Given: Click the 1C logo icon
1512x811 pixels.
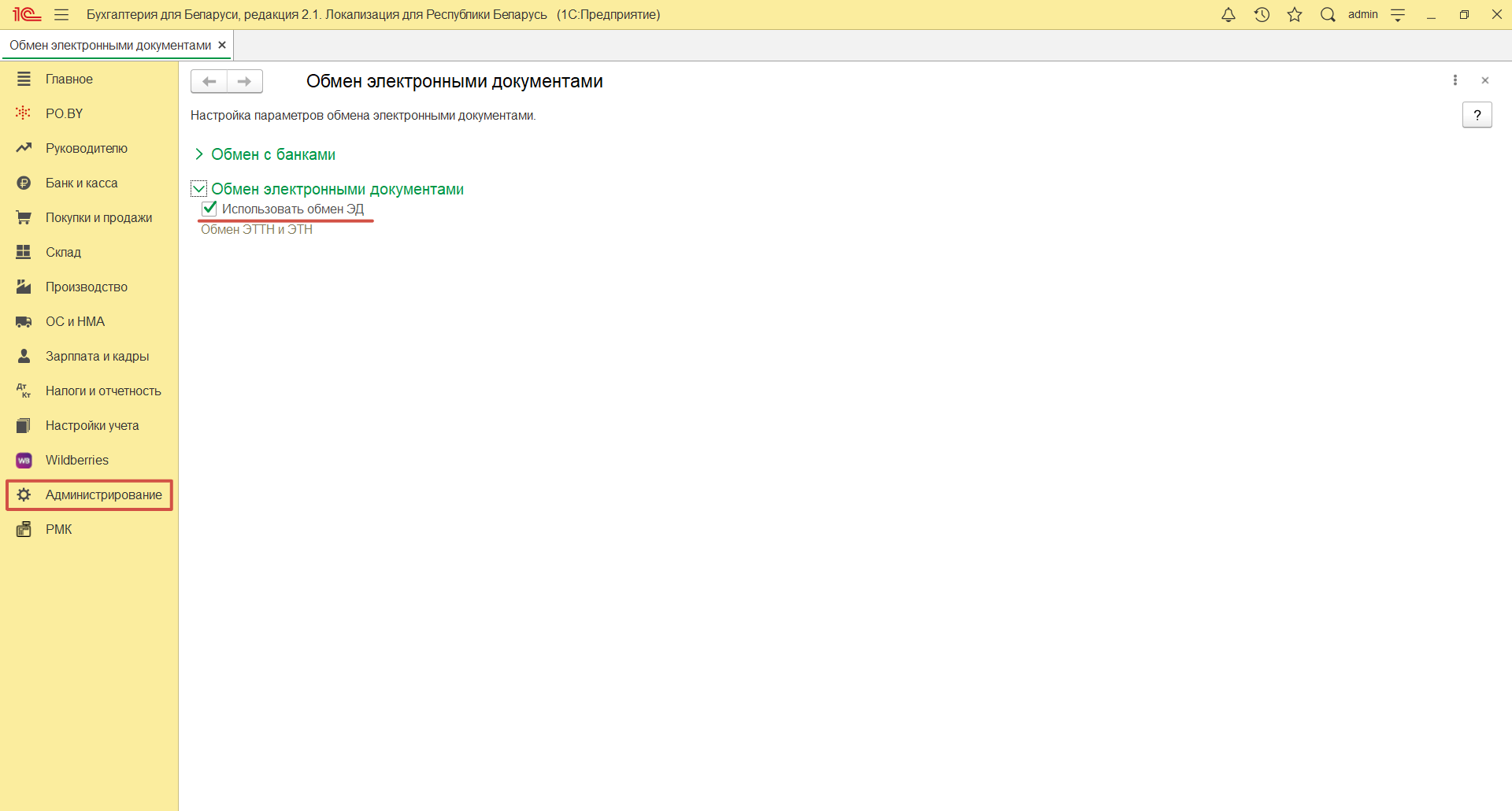Looking at the screenshot, I should (27, 14).
